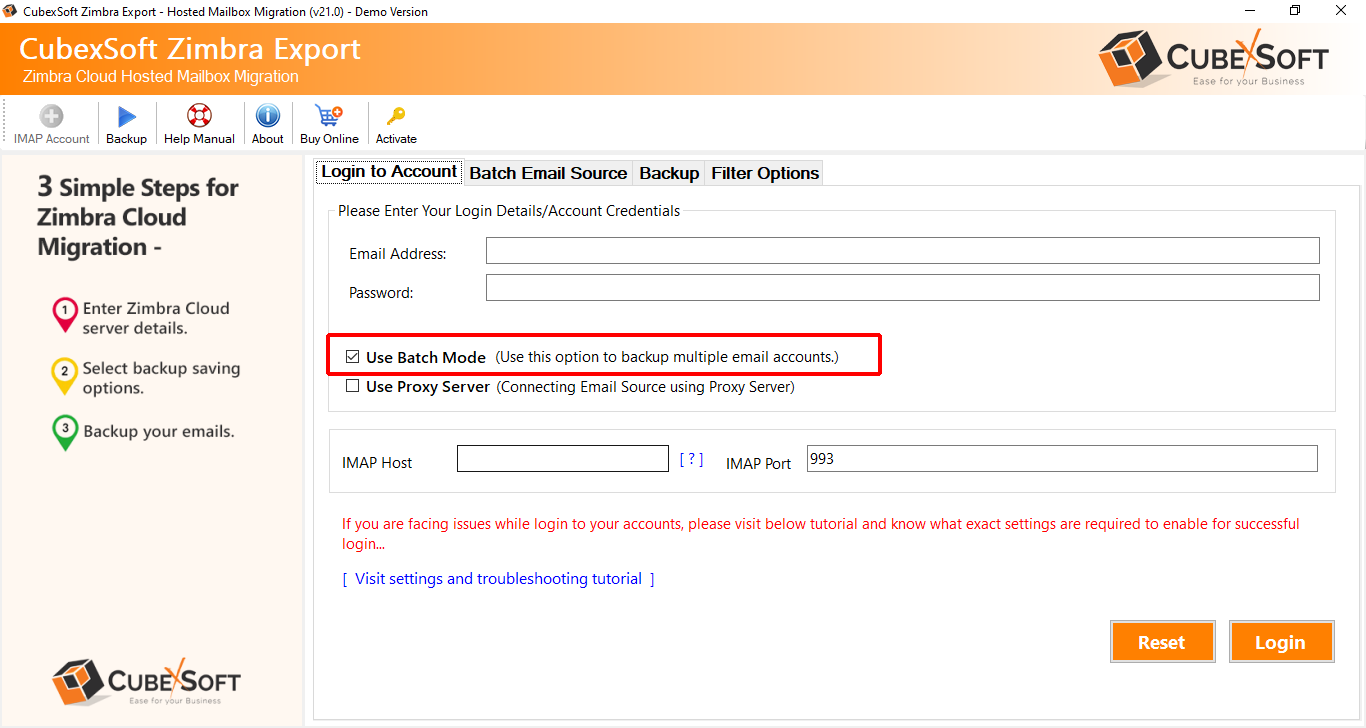Click 'Select backup saving options.' text
This screenshot has width=1366, height=728.
[x=161, y=378]
